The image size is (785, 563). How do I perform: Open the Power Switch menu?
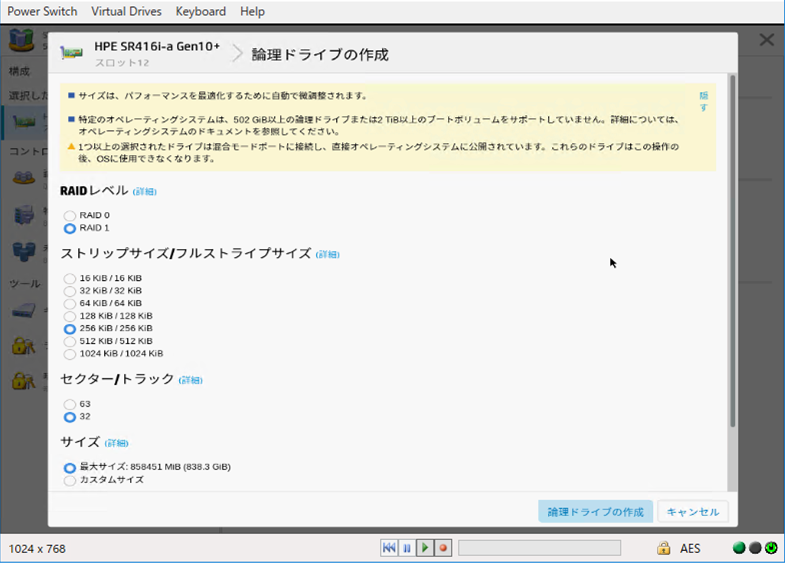tap(42, 11)
